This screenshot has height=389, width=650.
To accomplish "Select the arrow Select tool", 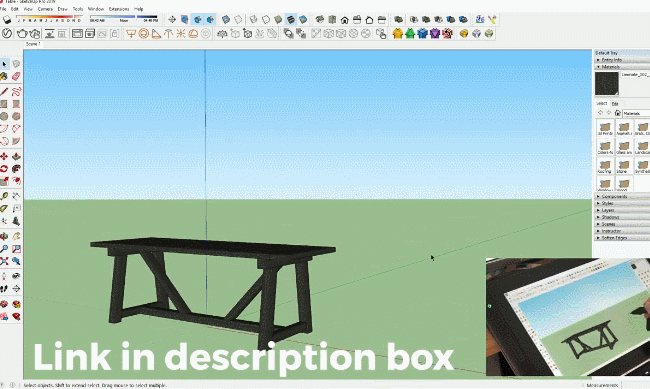I will [4, 64].
